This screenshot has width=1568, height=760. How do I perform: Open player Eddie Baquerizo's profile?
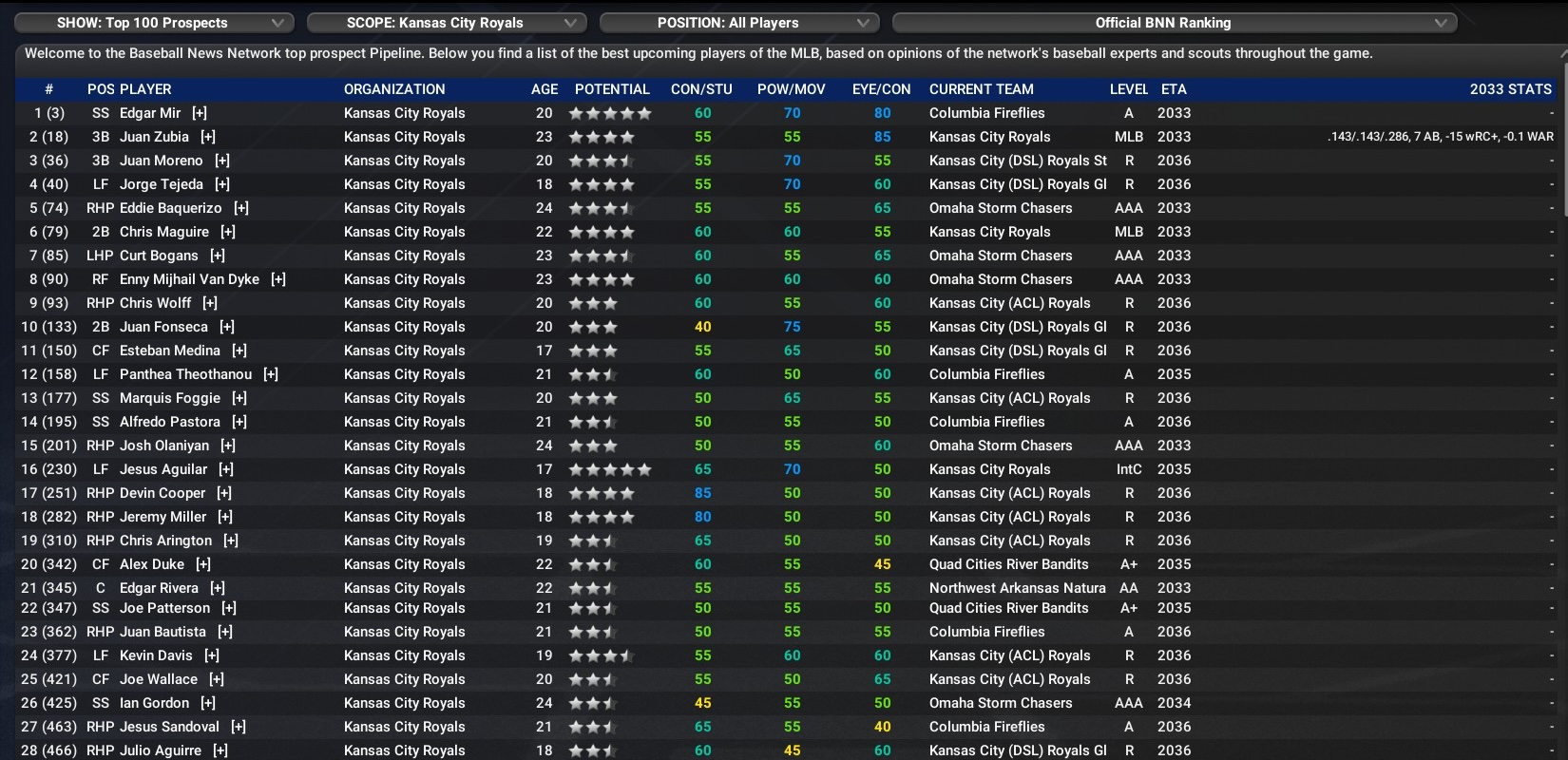point(170,208)
